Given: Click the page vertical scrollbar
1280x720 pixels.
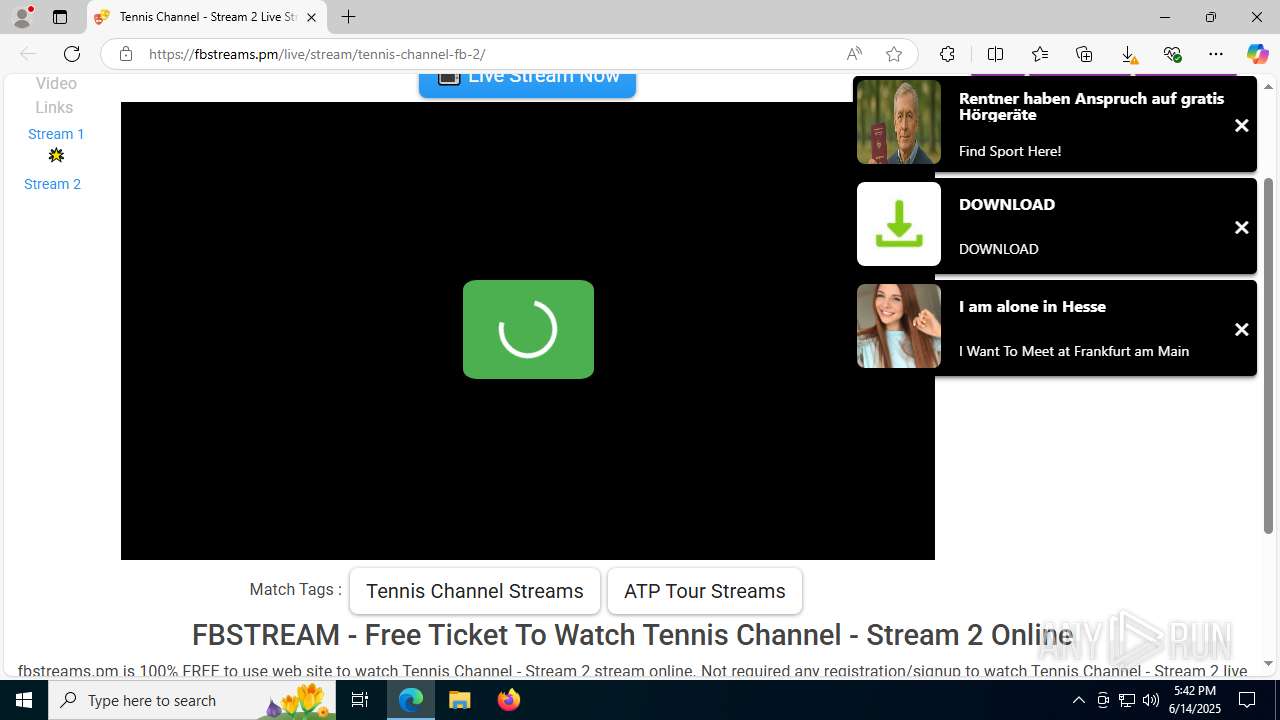Looking at the screenshot, I should [1269, 355].
